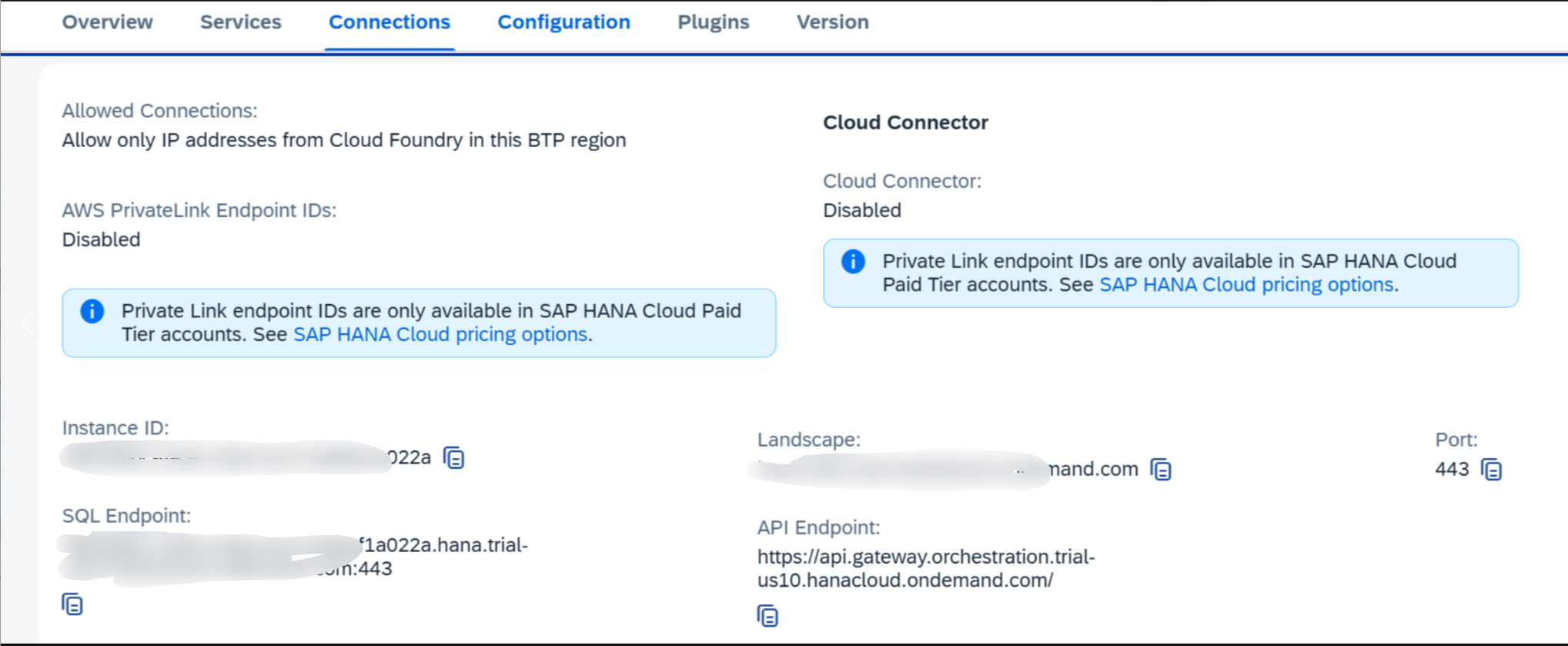Click the port value 443
1568x646 pixels.
tap(1452, 469)
